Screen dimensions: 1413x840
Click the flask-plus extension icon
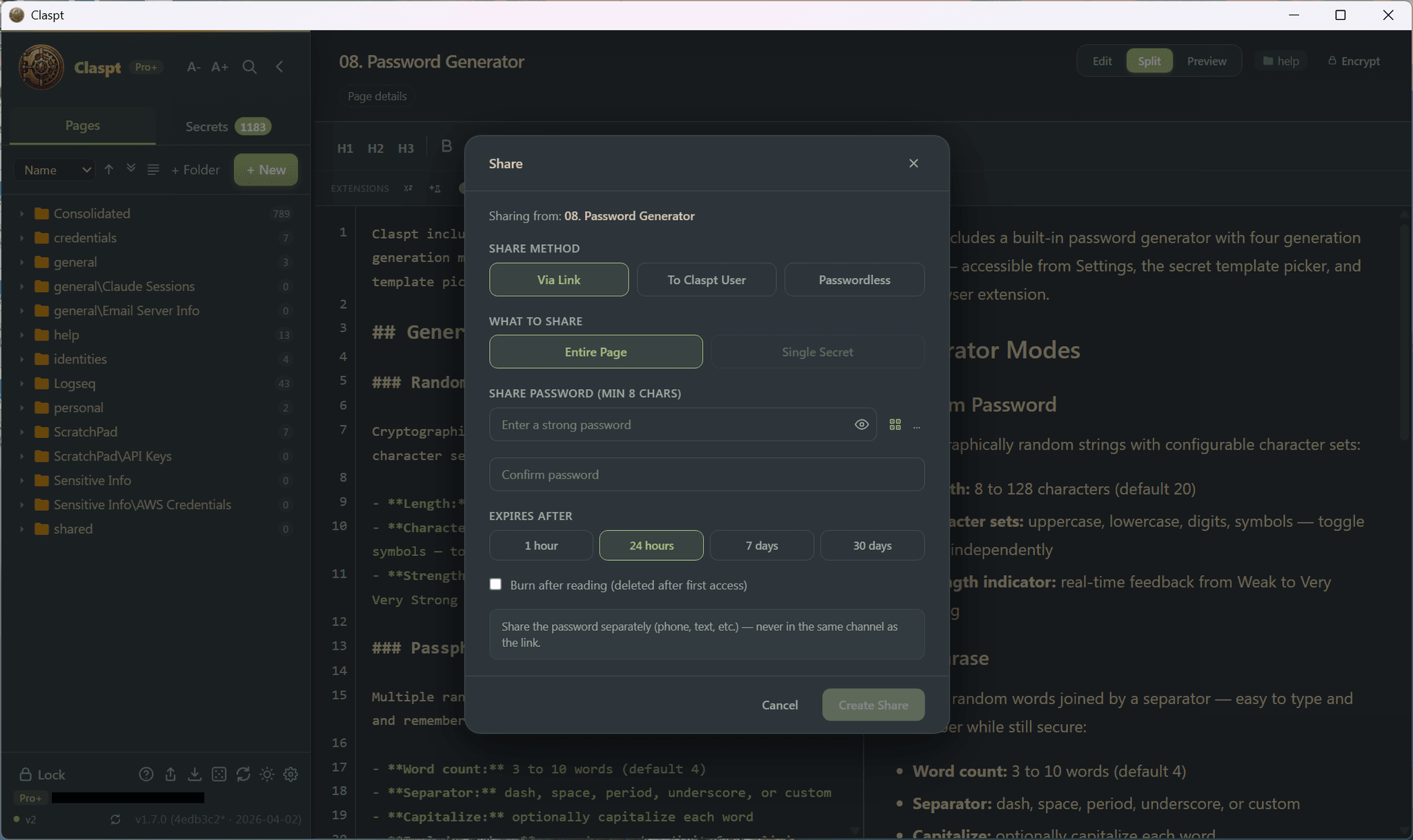(x=435, y=188)
